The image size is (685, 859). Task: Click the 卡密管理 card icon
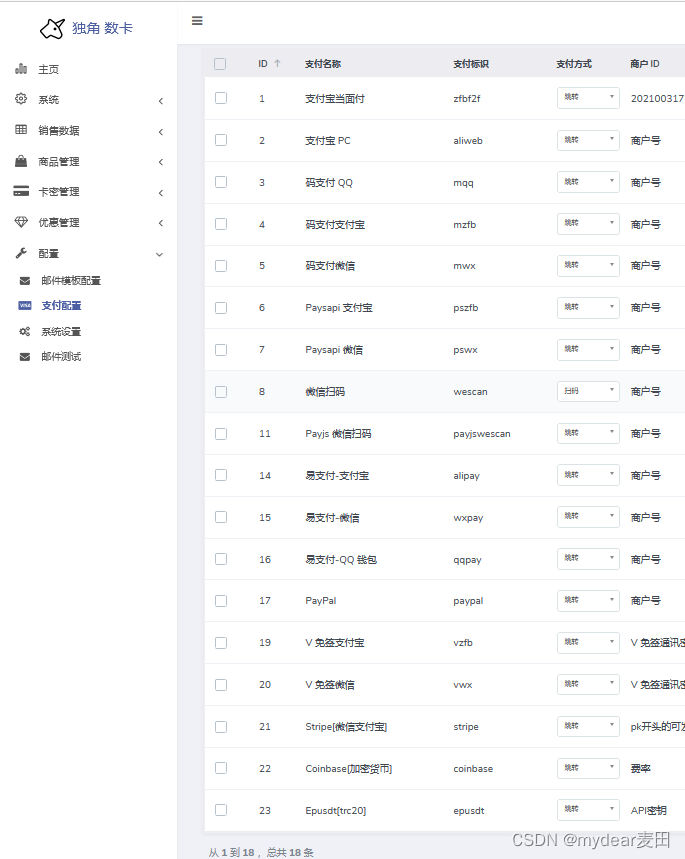click(21, 191)
